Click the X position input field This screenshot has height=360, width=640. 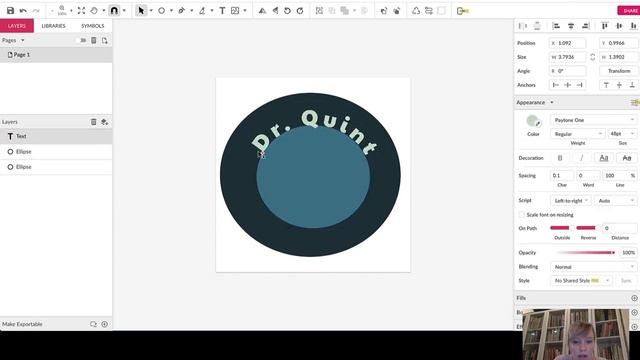pyautogui.click(x=567, y=43)
